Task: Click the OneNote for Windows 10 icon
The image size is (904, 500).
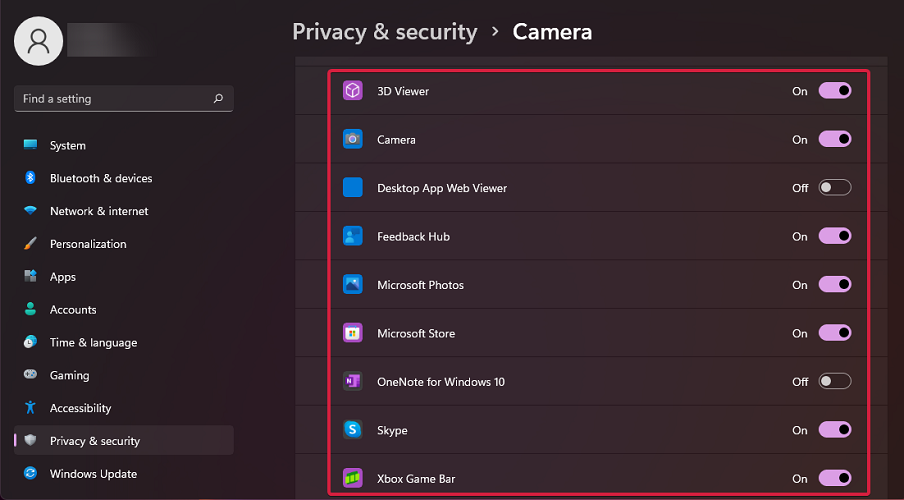Action: tap(353, 382)
